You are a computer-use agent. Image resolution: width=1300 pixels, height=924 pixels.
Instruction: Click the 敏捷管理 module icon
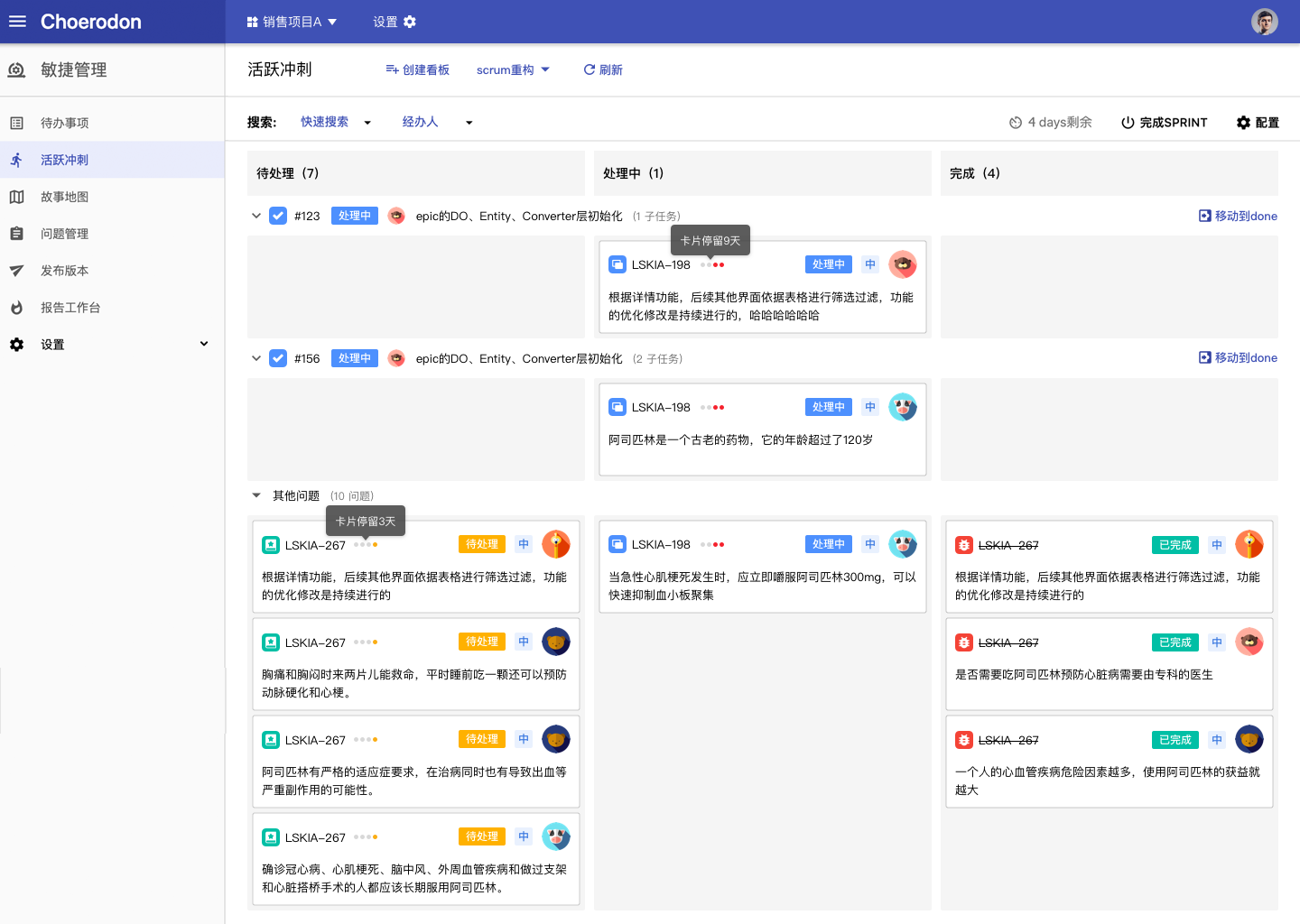[x=16, y=69]
